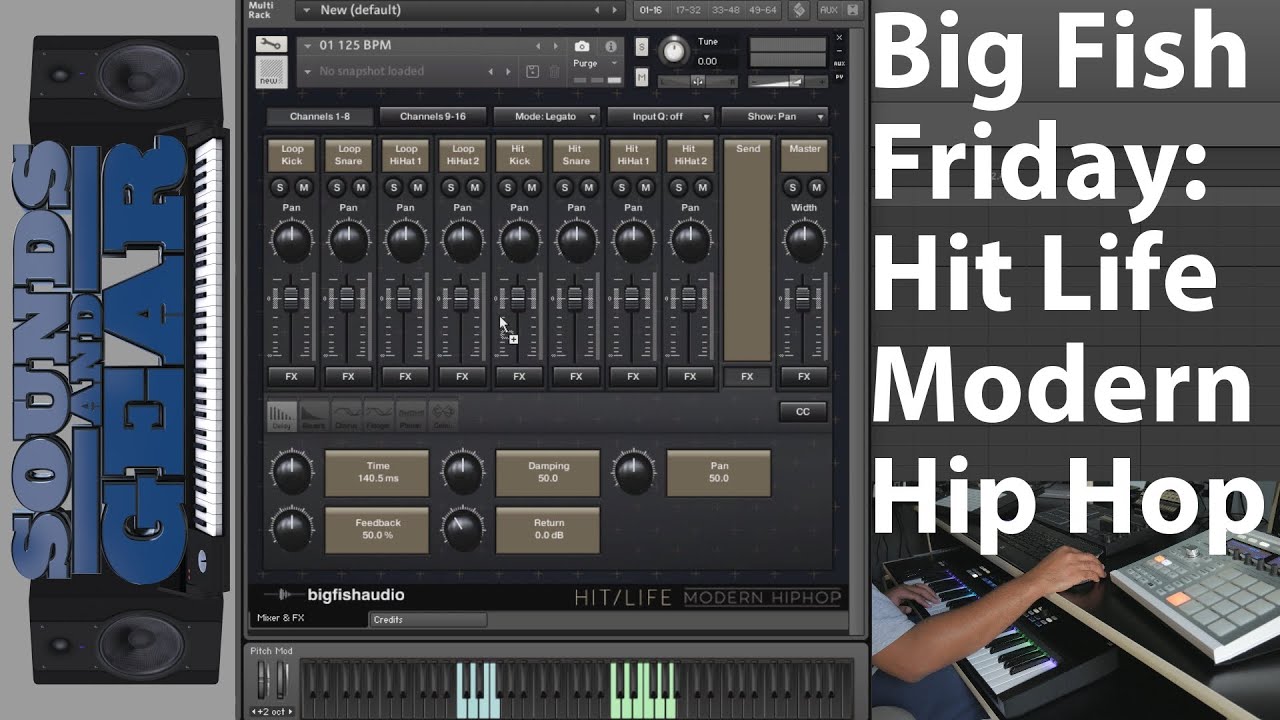
Task: Open instrument edit mode wrench icon
Action: tap(271, 44)
